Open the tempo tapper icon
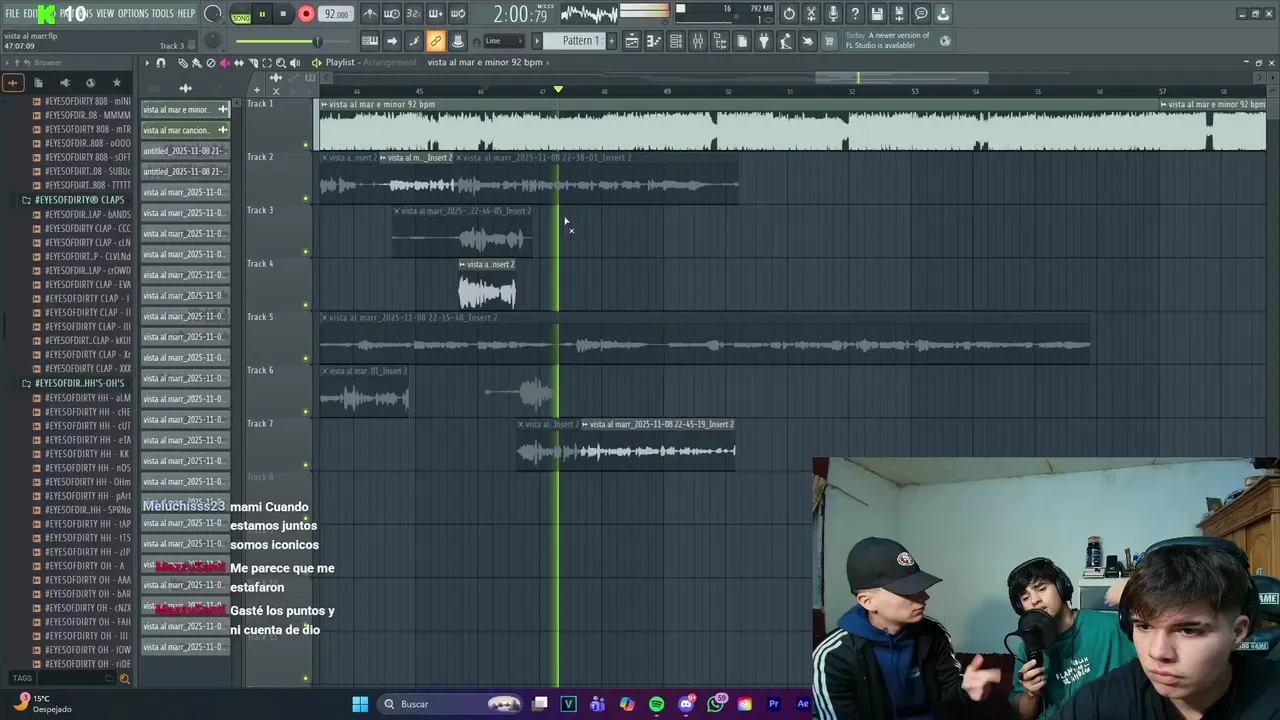1280x720 pixels. point(786,41)
